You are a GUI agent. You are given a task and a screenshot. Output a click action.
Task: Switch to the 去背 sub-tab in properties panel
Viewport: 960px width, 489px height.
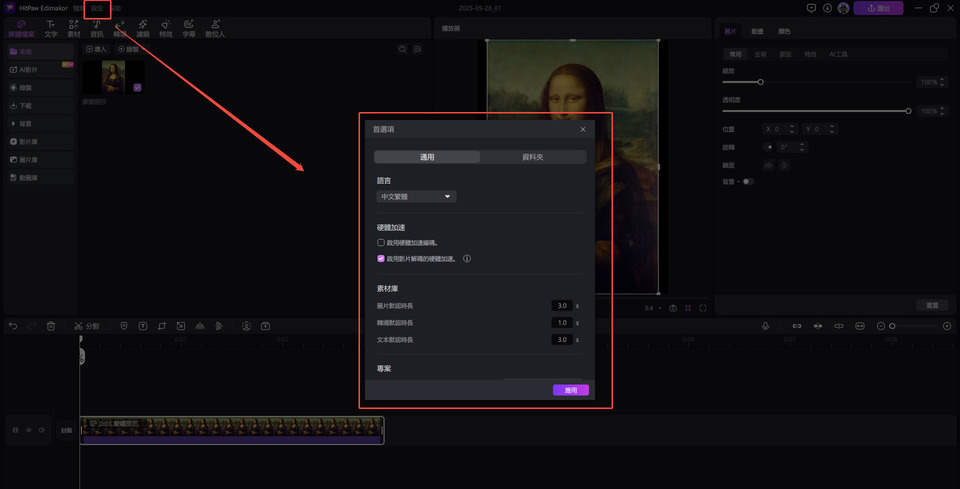(x=760, y=54)
